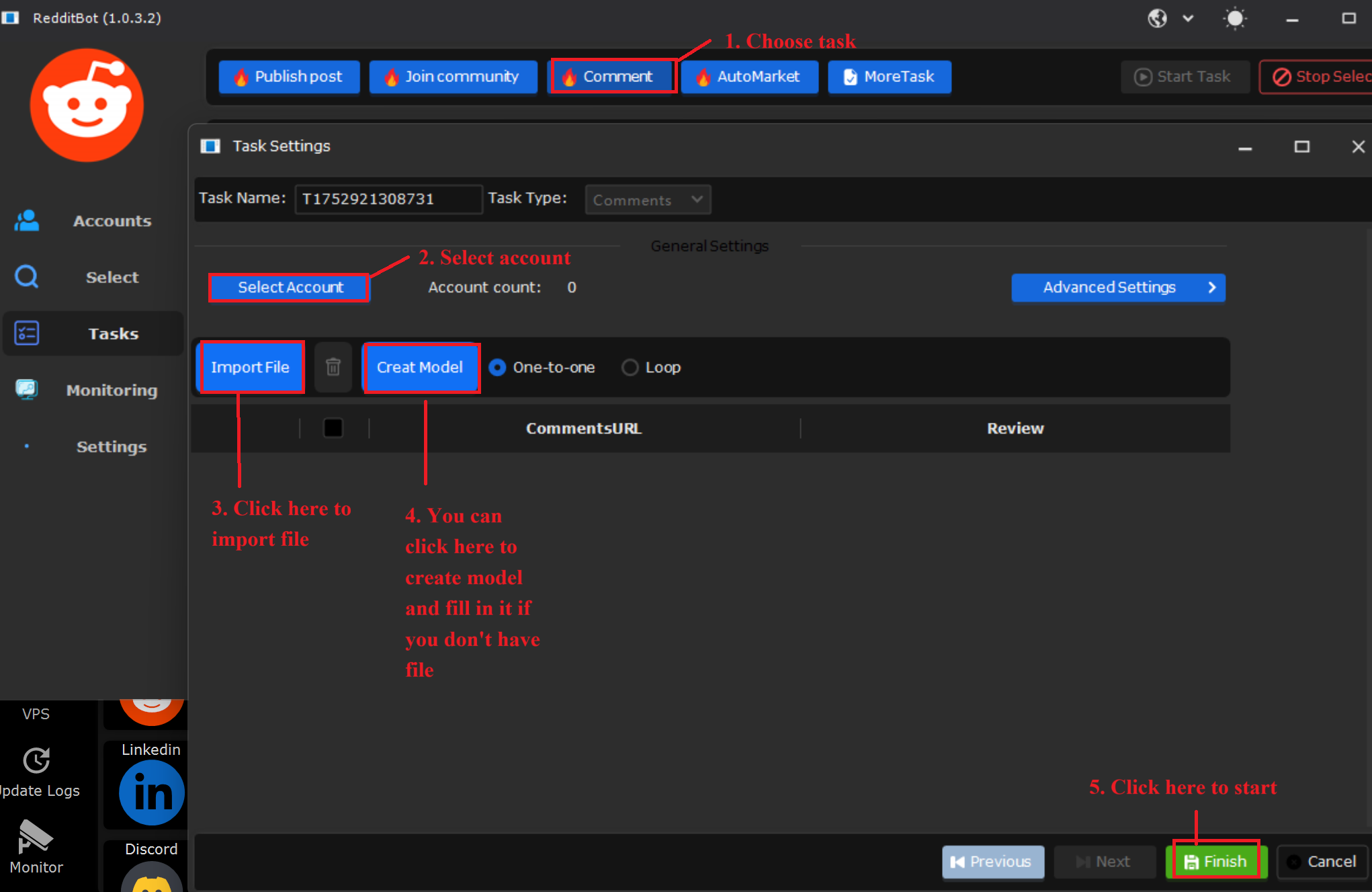The height and width of the screenshot is (892, 1372).
Task: Switch to the Tasks section
Action: click(x=93, y=333)
